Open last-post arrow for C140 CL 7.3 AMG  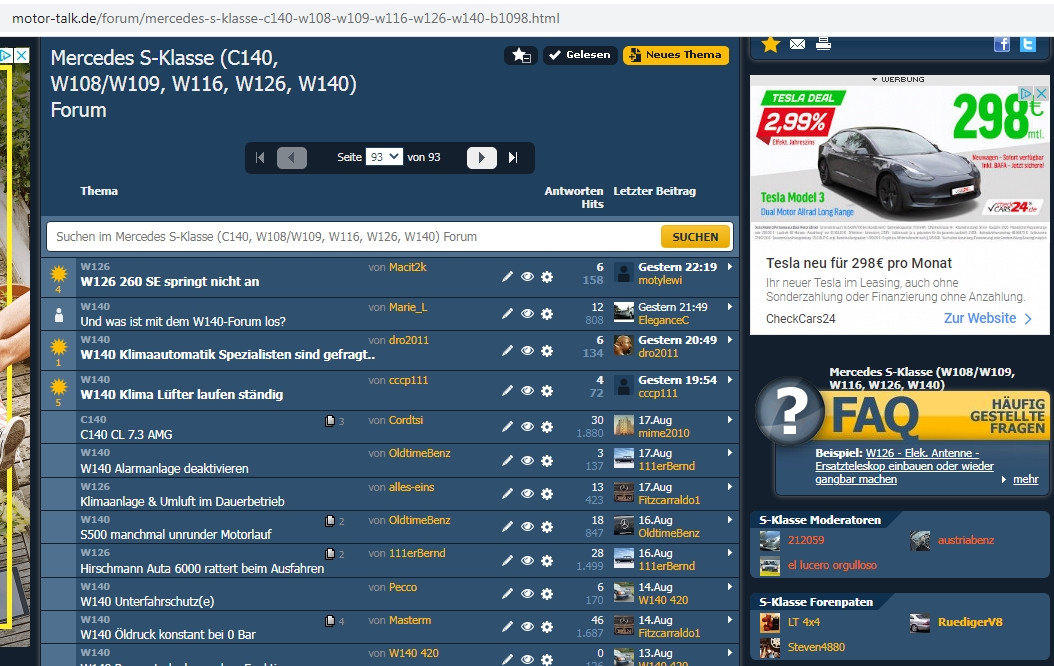point(730,420)
